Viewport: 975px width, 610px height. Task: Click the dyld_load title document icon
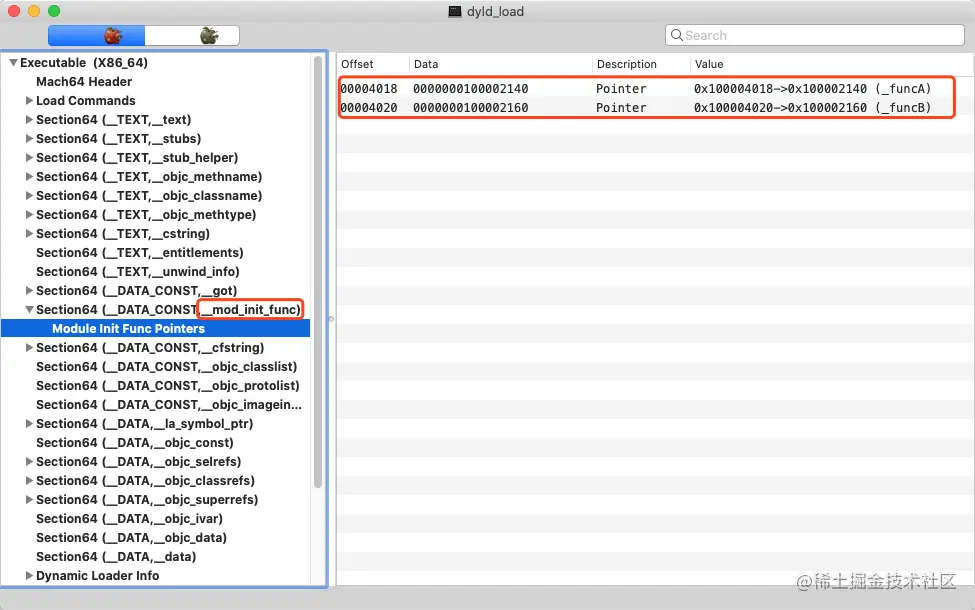click(455, 11)
